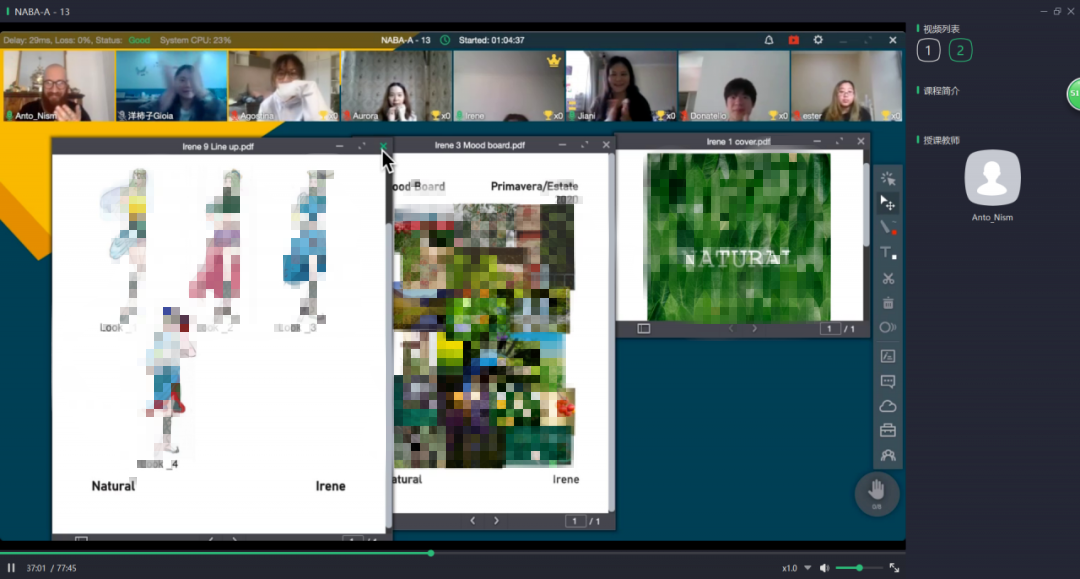Raise hand with the hand button
Image resolution: width=1080 pixels, height=579 pixels.
click(877, 493)
